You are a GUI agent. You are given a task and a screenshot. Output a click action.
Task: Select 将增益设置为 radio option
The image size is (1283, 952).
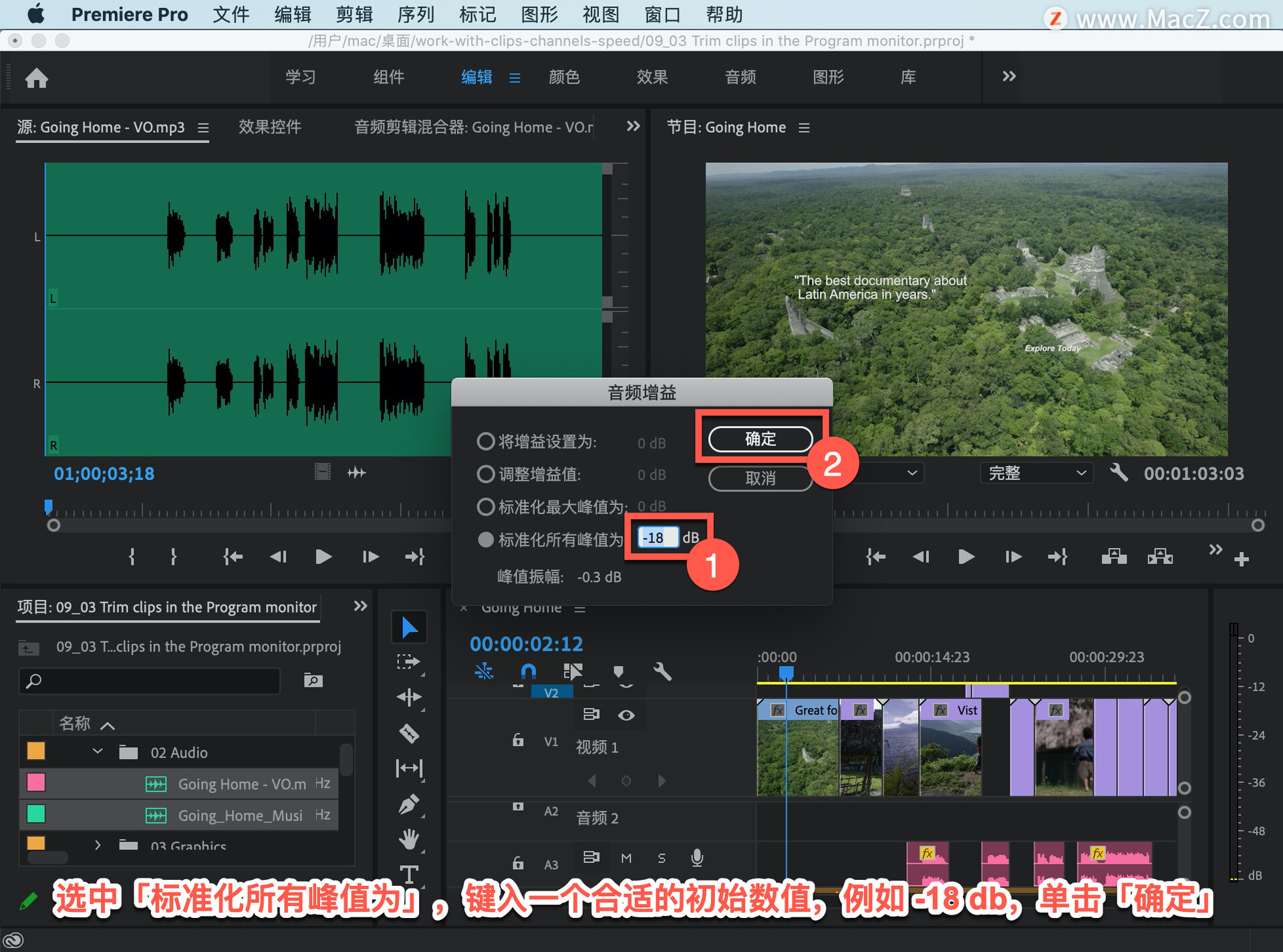486,442
